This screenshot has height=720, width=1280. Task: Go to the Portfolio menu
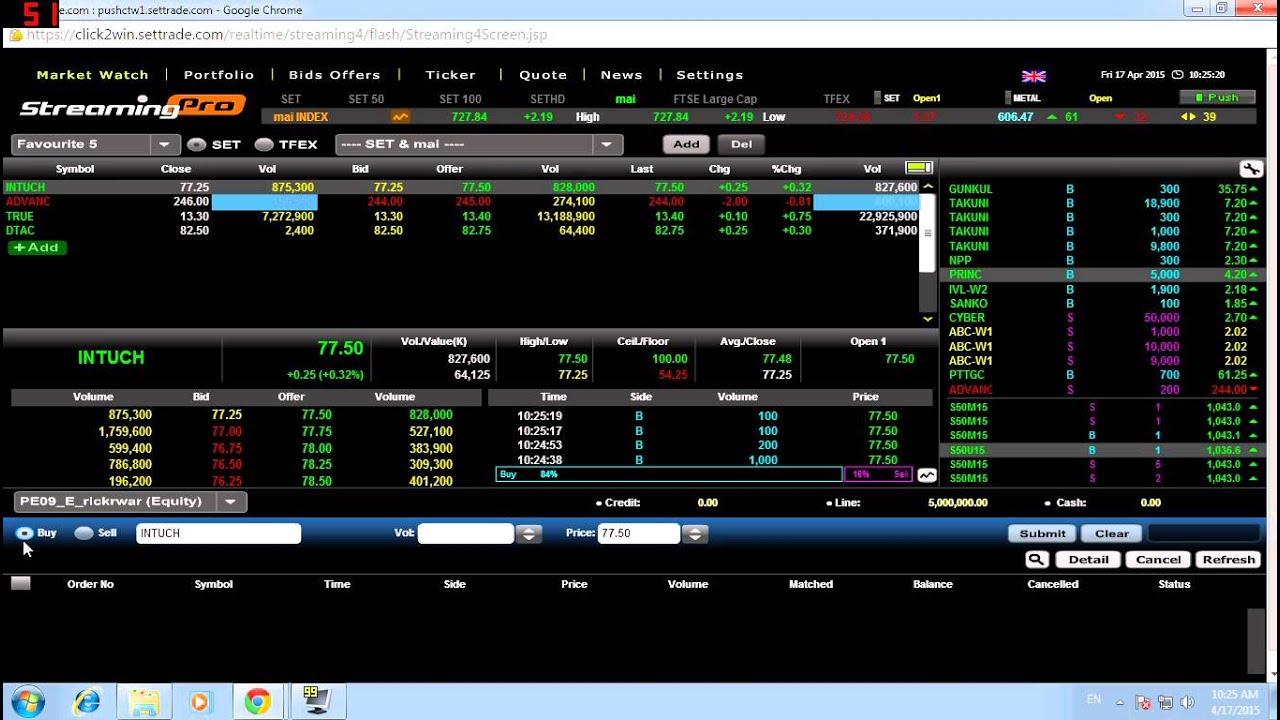pyautogui.click(x=219, y=75)
